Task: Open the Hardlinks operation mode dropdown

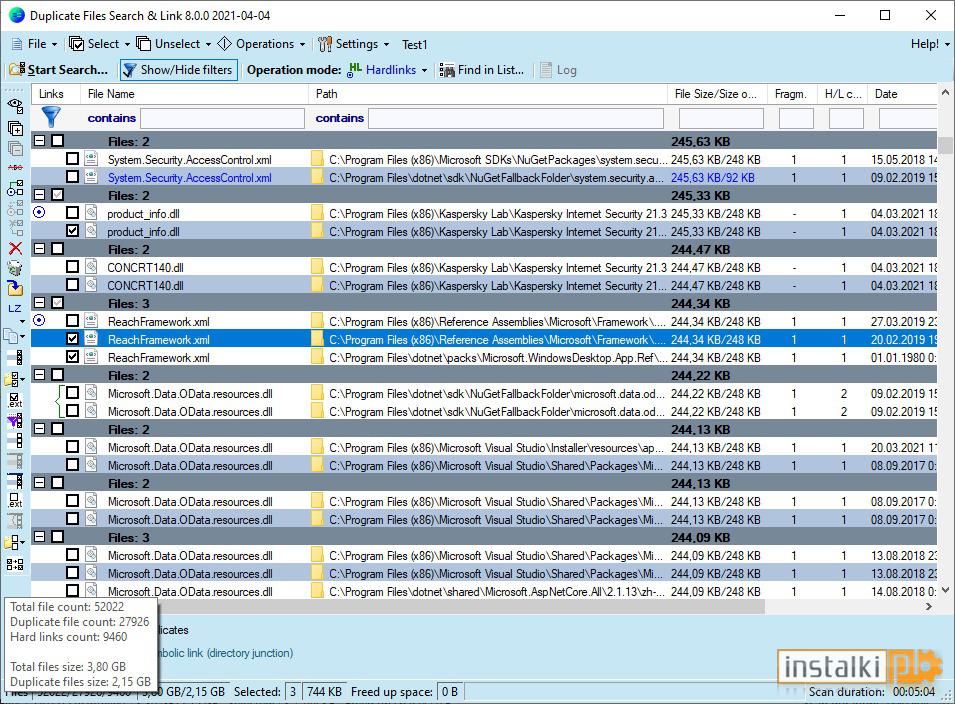Action: [387, 70]
